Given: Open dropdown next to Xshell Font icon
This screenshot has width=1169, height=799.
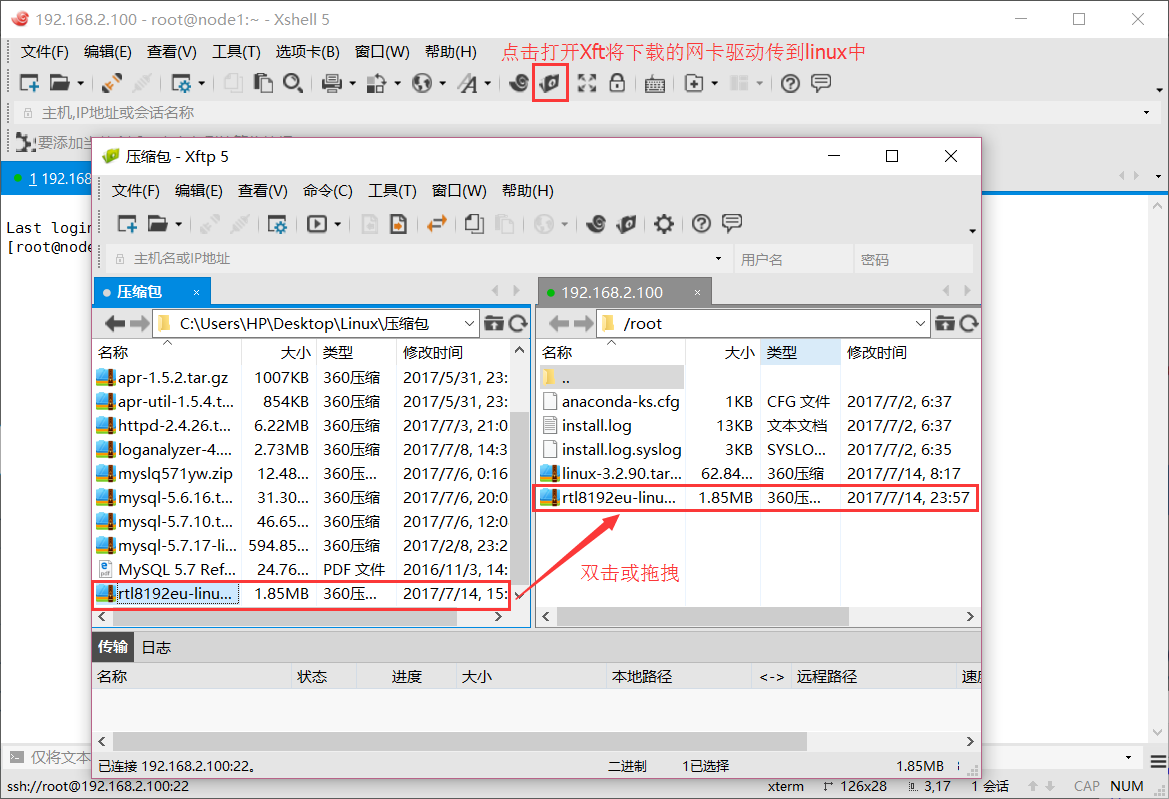Looking at the screenshot, I should (488, 83).
